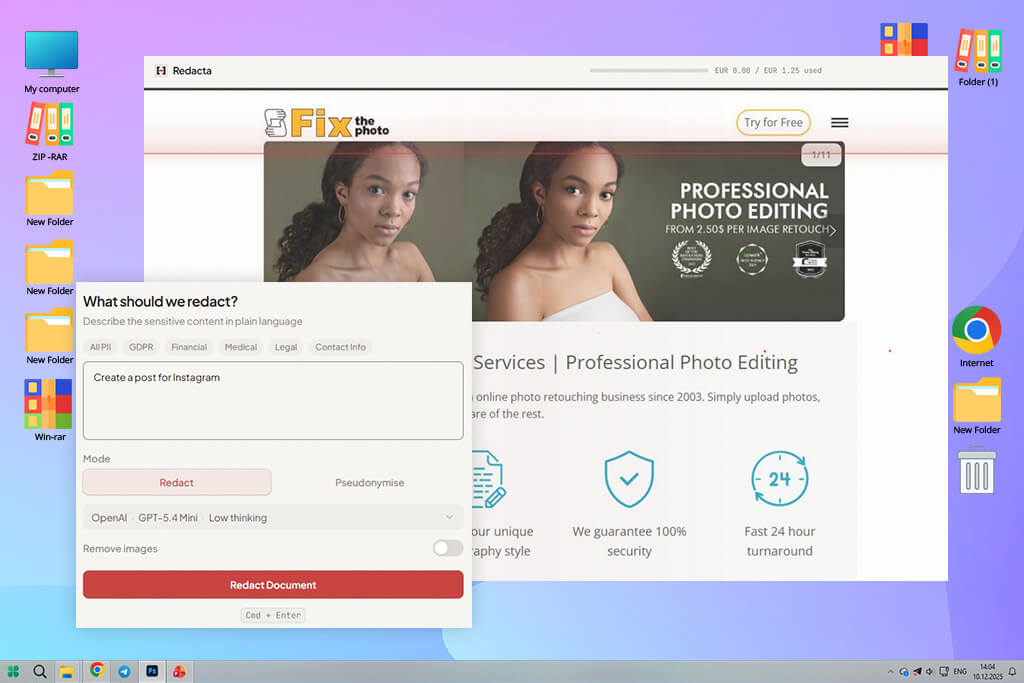Viewport: 1024px width, 683px height.
Task: Click the 'What should we redact?' heading
Action: 161,301
